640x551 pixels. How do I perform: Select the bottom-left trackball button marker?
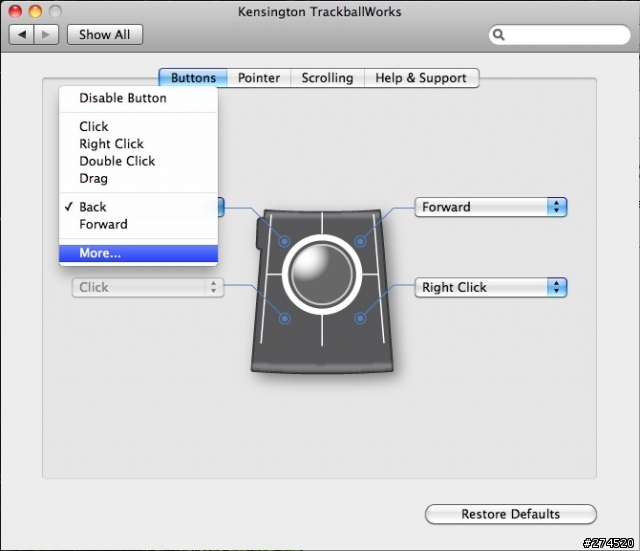coord(284,318)
